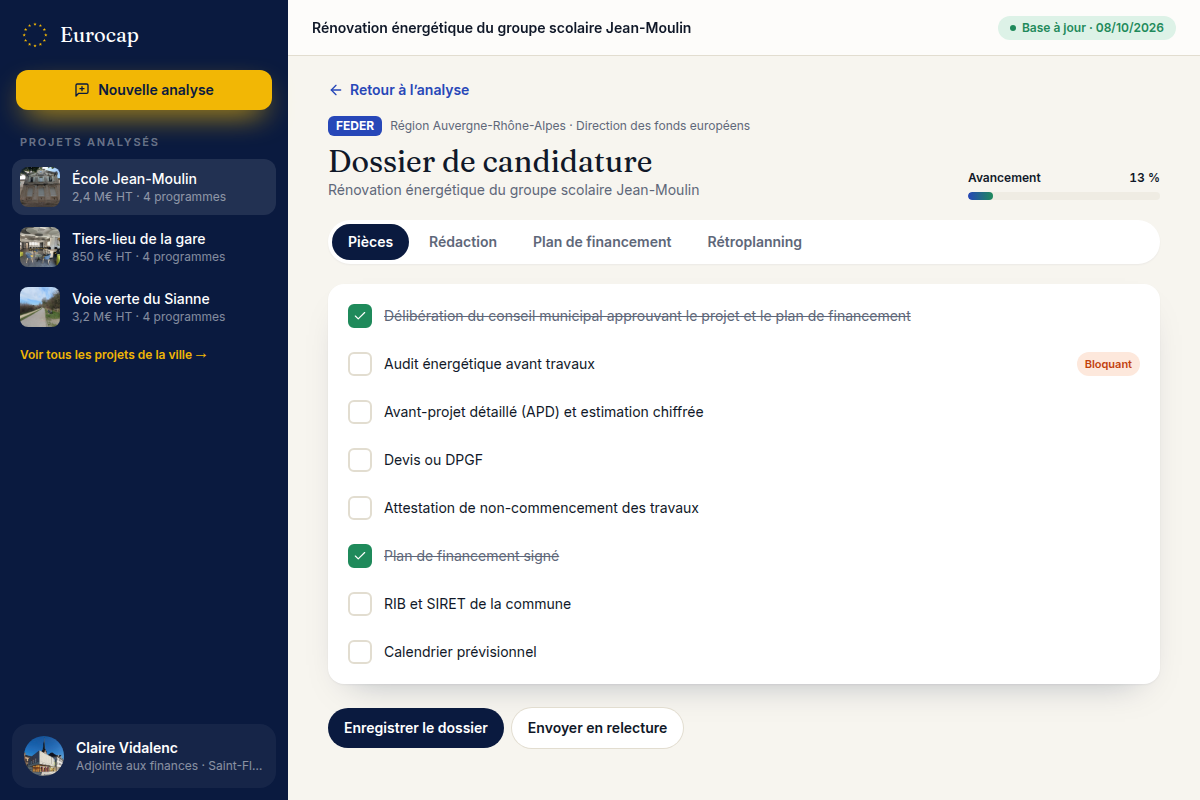Click Région Auvergne-Rhône-Alpes authority text

click(570, 126)
